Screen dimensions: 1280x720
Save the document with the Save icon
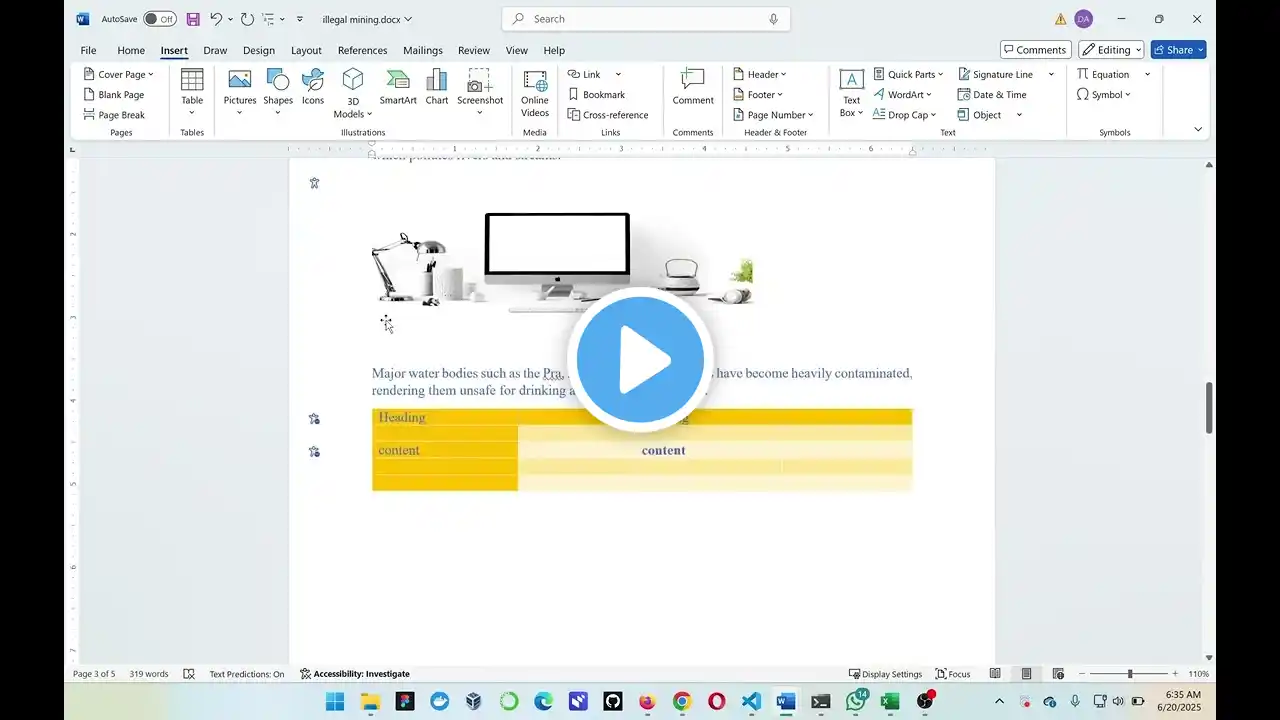(193, 19)
